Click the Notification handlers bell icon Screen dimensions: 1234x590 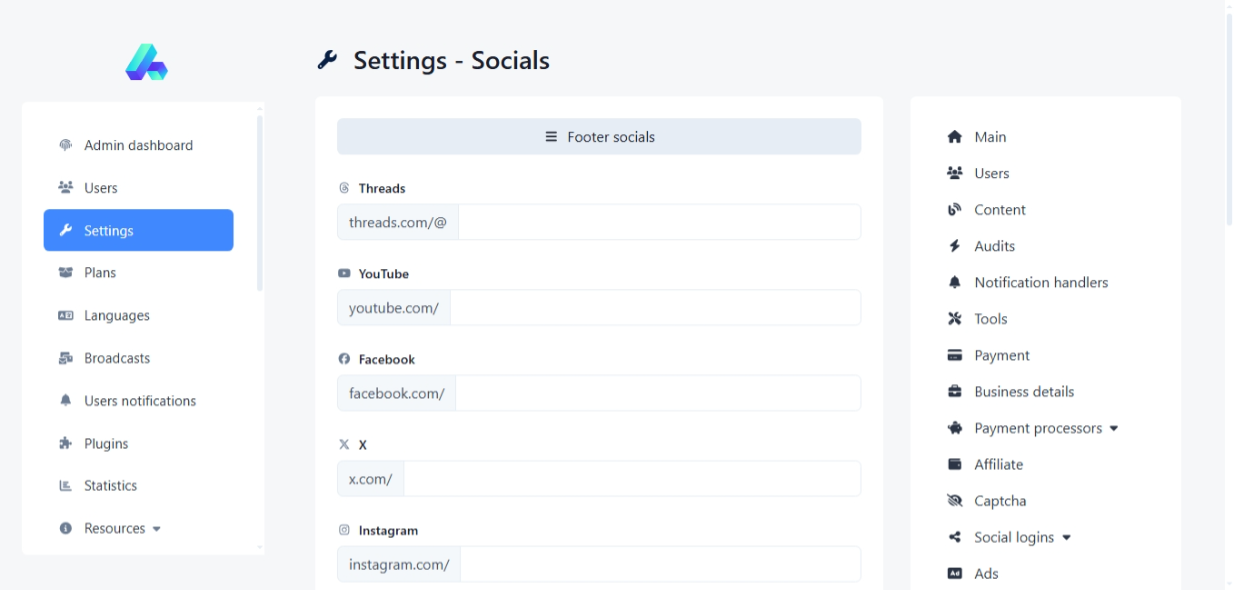[954, 282]
